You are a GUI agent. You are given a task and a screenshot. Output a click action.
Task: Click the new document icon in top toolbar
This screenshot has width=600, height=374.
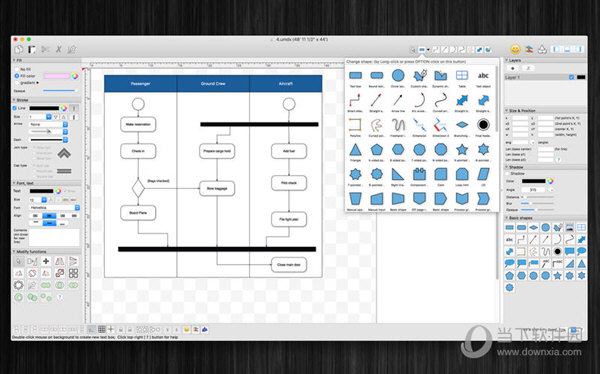19,49
